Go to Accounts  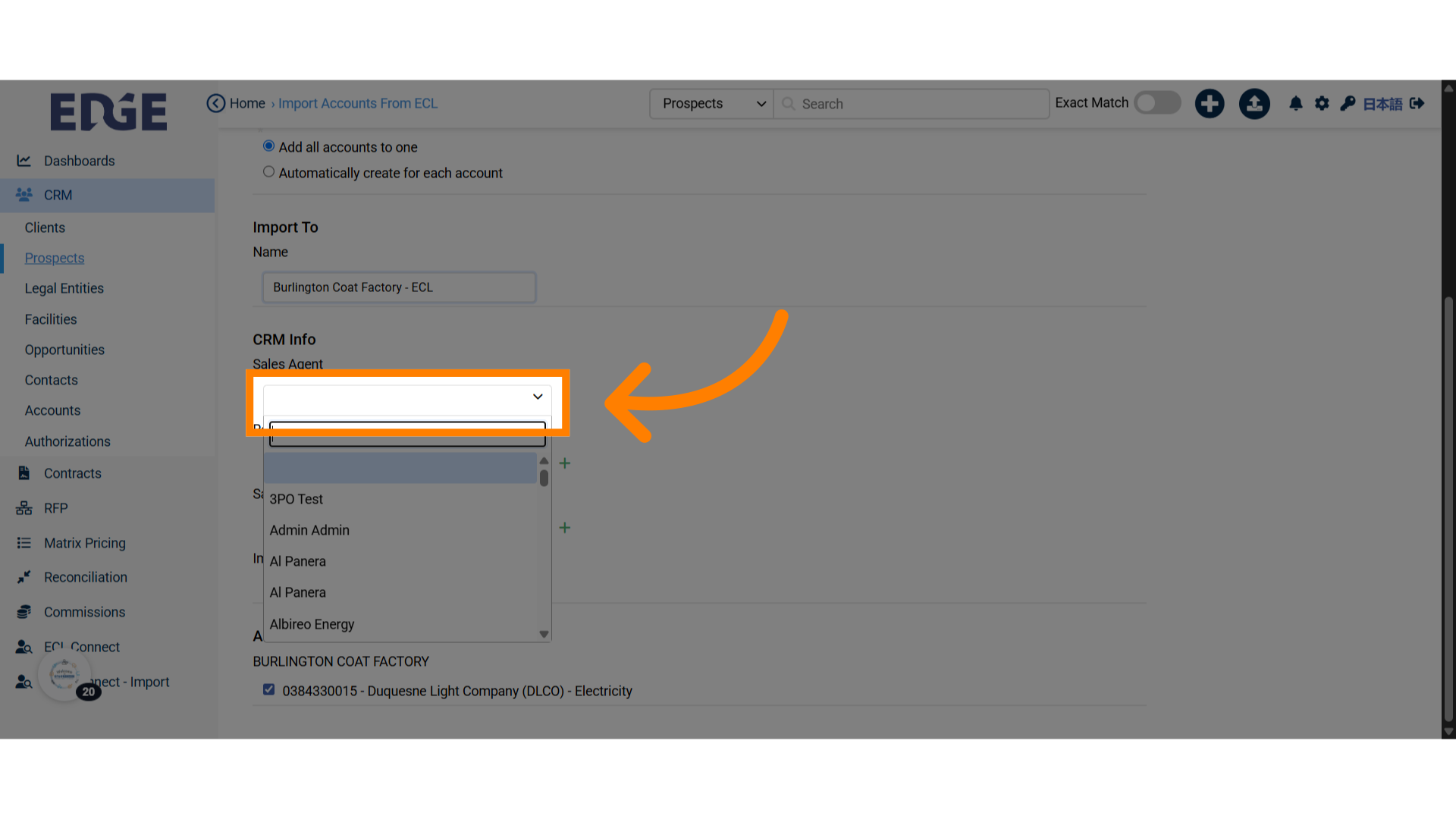coord(52,410)
